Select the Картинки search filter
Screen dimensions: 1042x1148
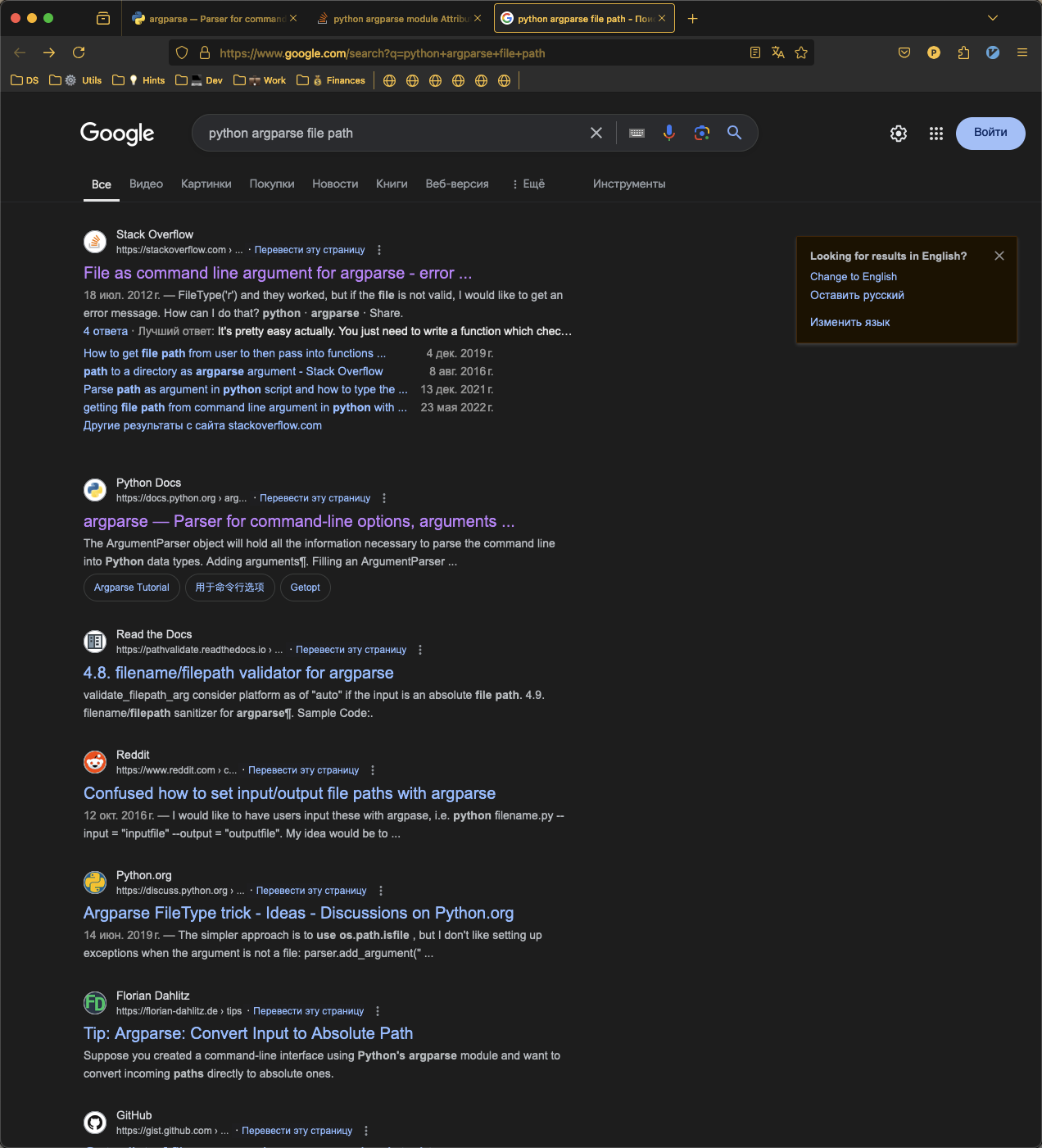[206, 184]
